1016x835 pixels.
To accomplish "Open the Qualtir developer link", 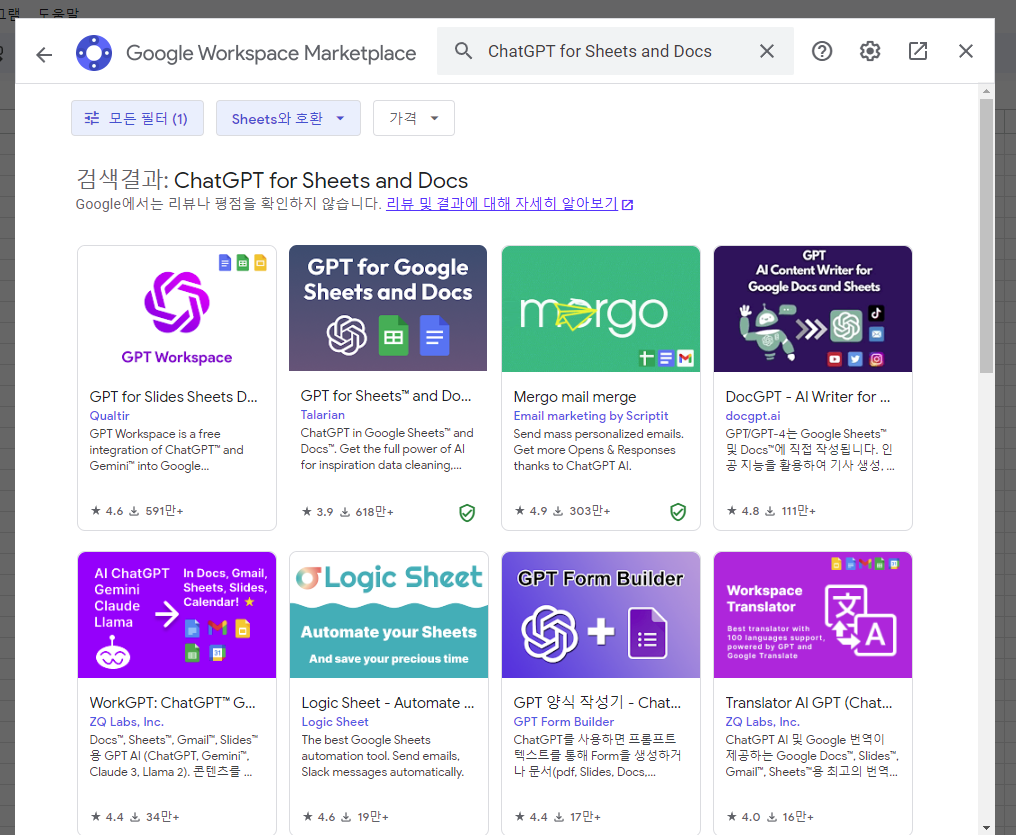I will tap(110, 416).
